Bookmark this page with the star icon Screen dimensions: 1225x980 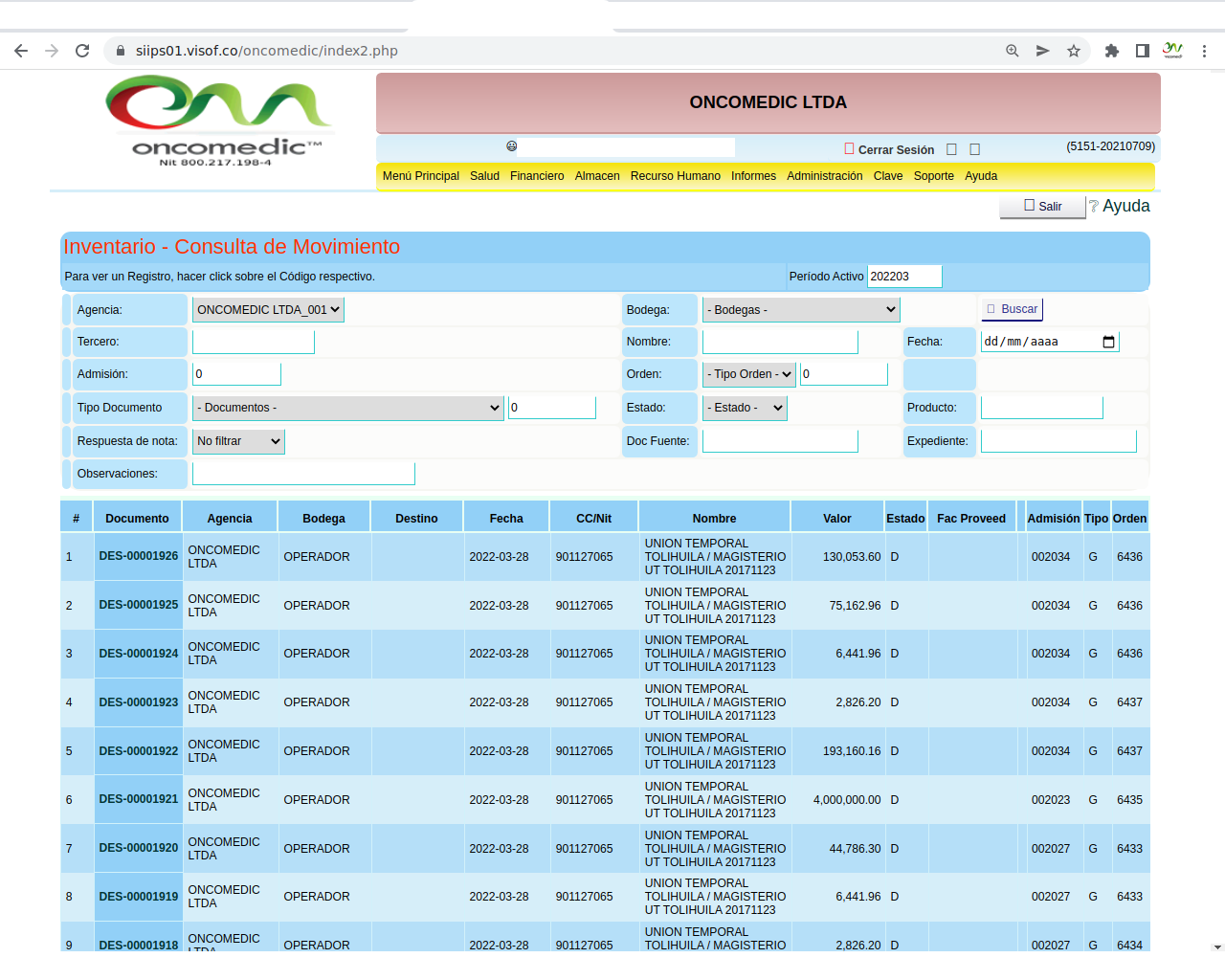pyautogui.click(x=1074, y=51)
